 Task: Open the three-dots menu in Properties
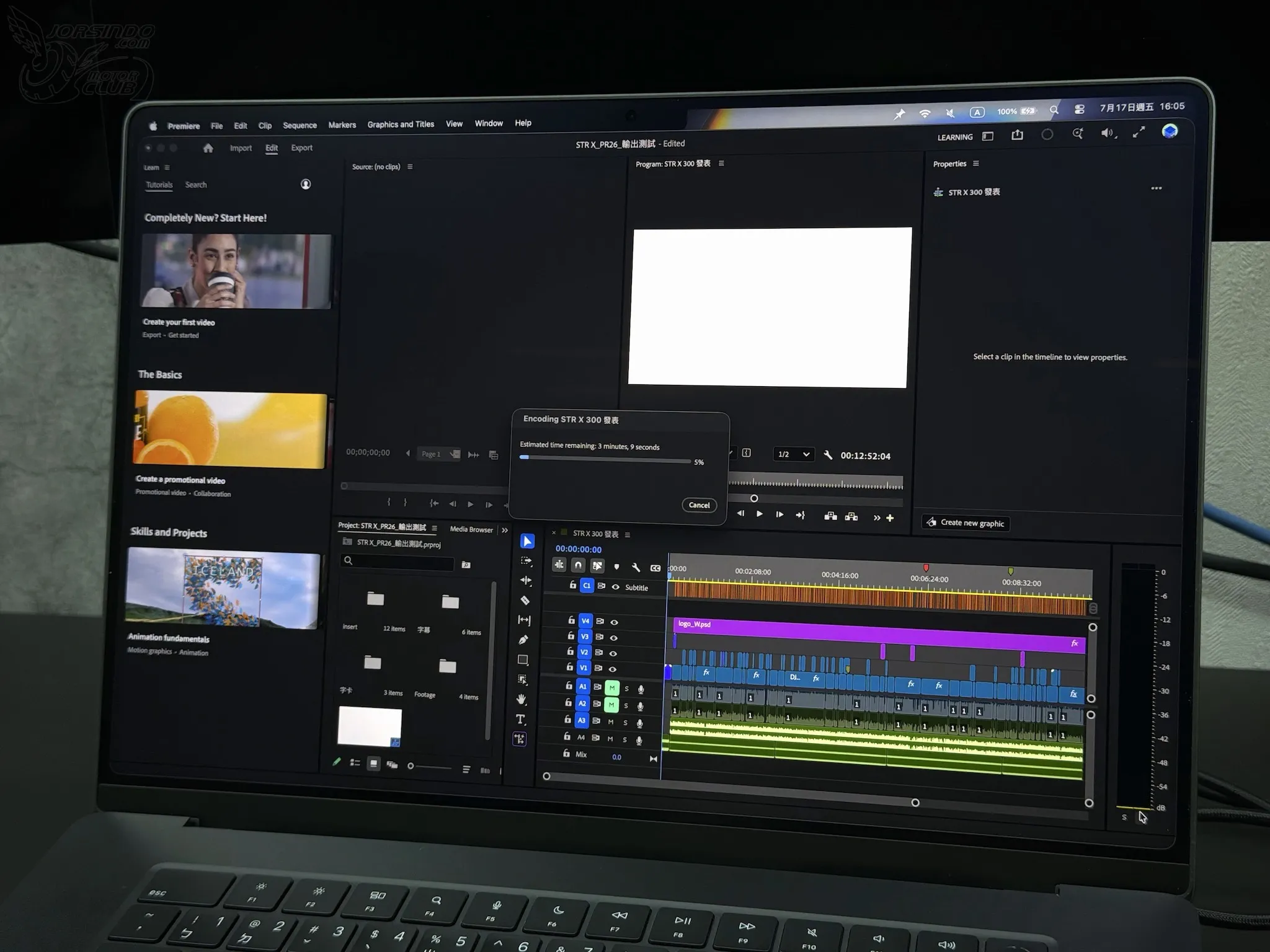click(x=1157, y=188)
